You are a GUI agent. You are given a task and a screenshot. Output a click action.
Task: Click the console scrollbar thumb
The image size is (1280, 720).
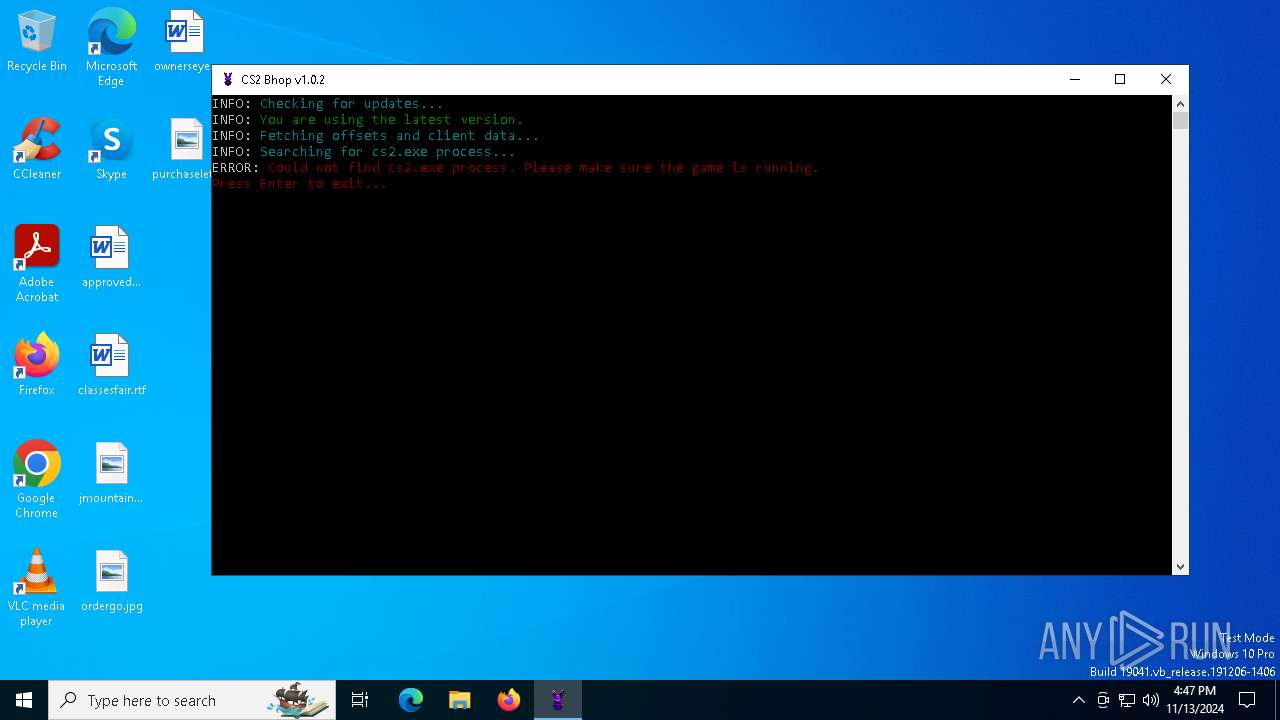coord(1180,121)
